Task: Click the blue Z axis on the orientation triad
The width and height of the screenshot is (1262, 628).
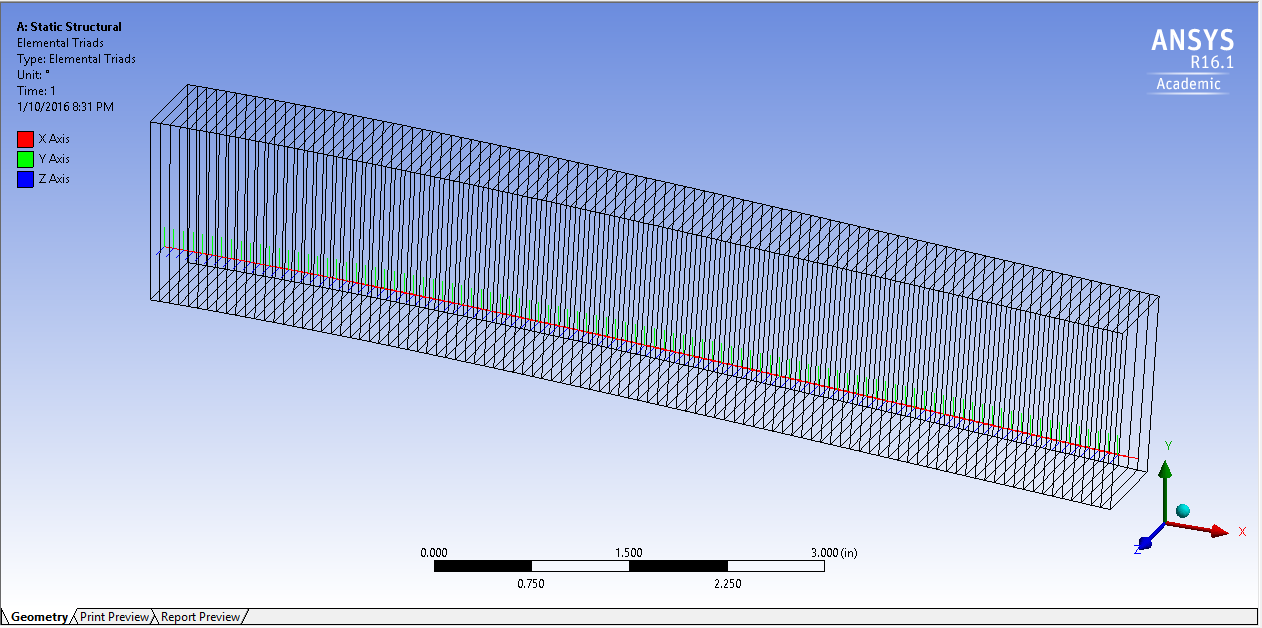Action: [1146, 541]
